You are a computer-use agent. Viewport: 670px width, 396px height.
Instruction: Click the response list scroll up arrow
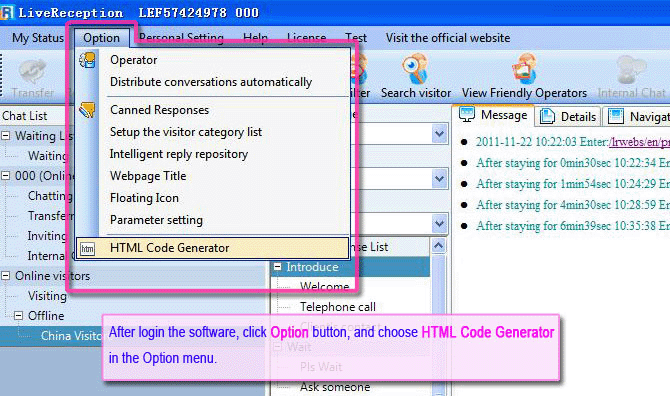(438, 246)
